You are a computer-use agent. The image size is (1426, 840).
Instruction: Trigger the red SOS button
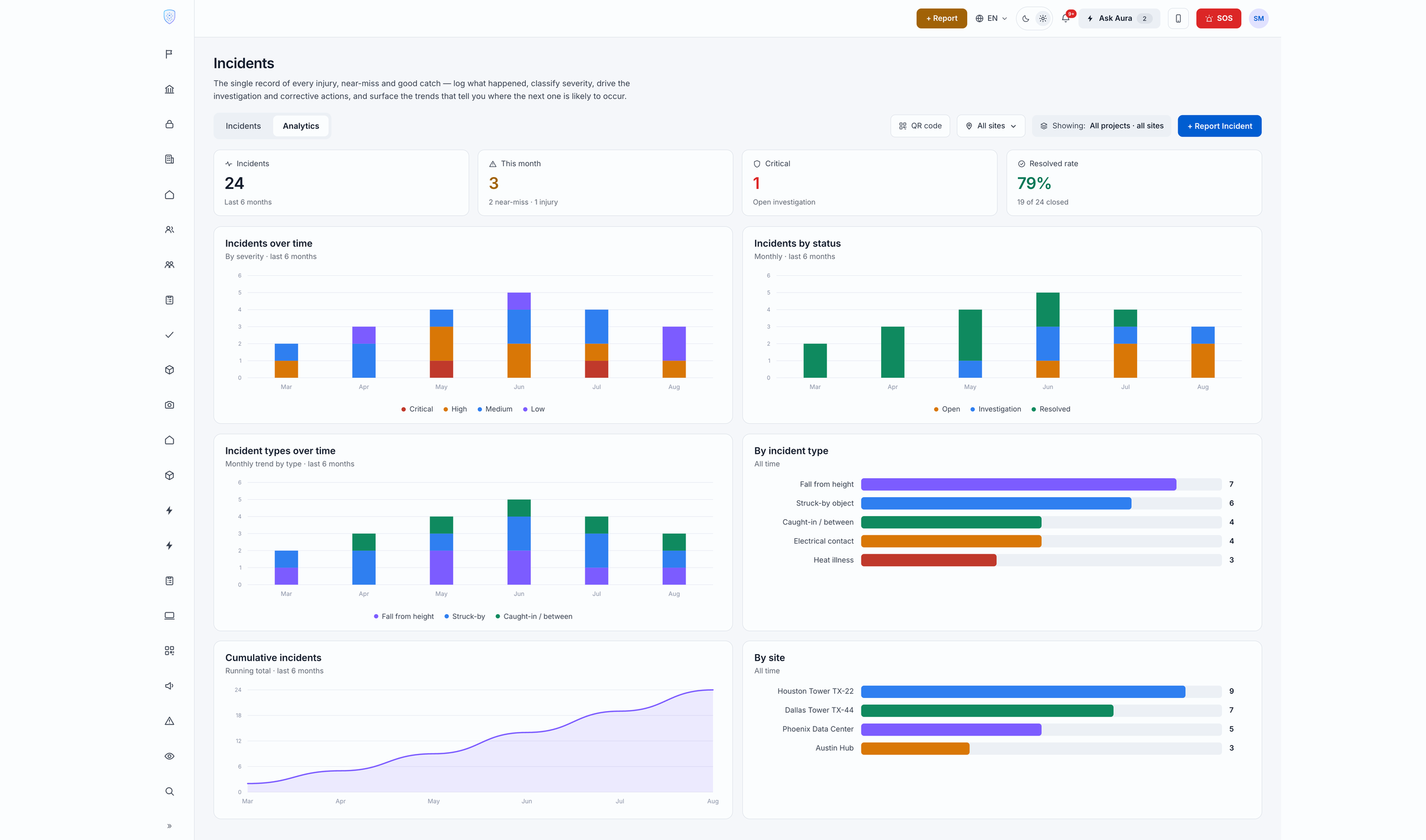(1219, 18)
